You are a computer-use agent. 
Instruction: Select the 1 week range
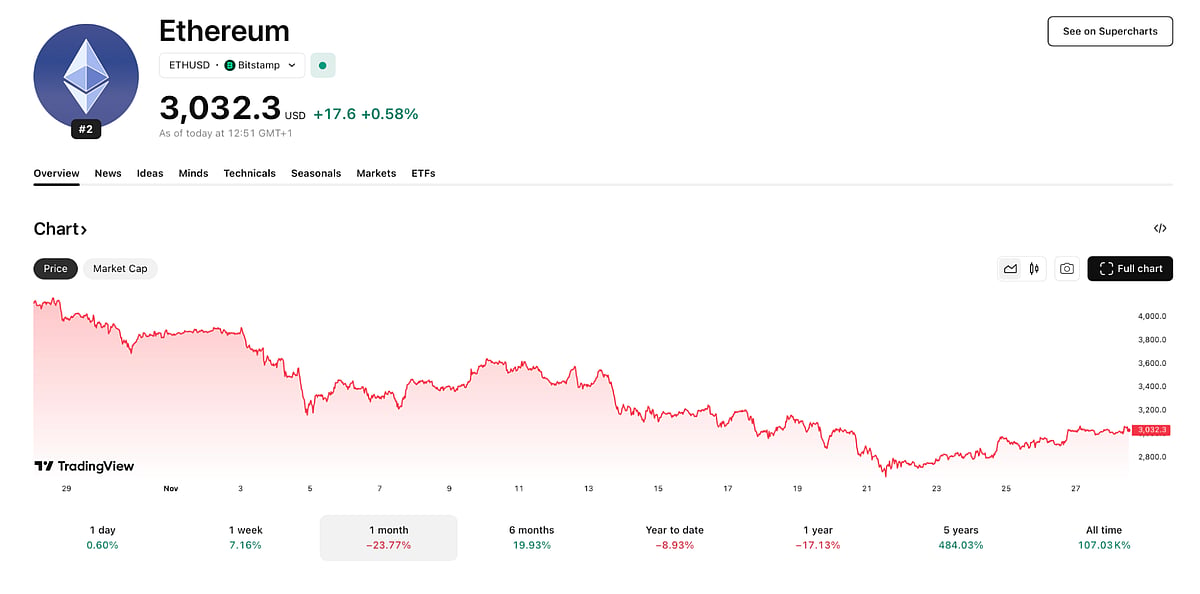(245, 537)
